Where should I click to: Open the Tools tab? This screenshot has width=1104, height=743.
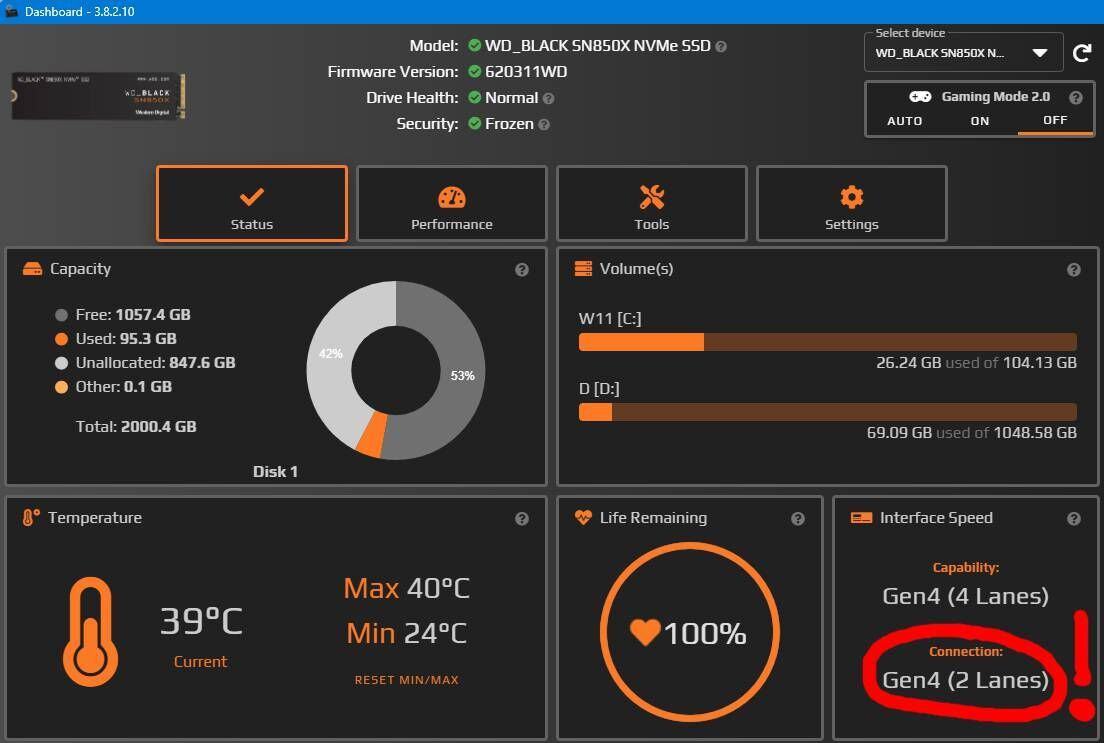point(652,204)
